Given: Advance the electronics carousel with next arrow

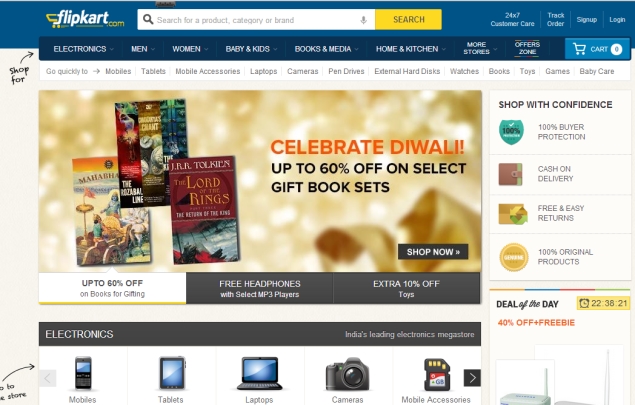Looking at the screenshot, I should (x=472, y=378).
